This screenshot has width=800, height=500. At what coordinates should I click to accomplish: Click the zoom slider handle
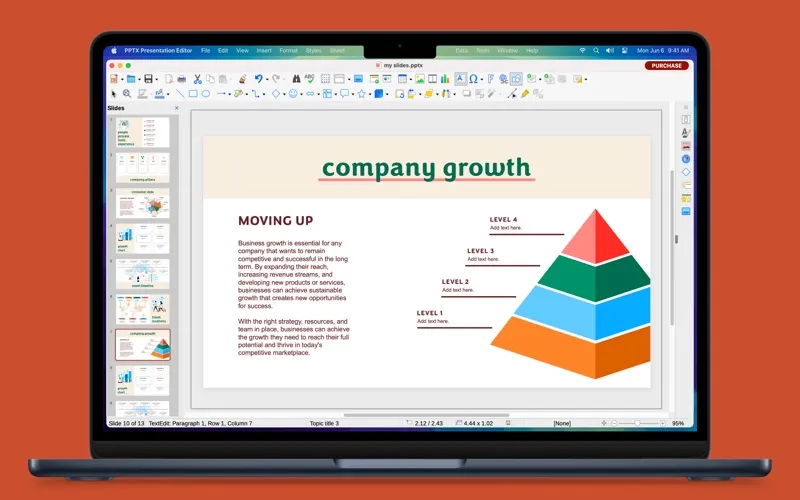point(637,423)
